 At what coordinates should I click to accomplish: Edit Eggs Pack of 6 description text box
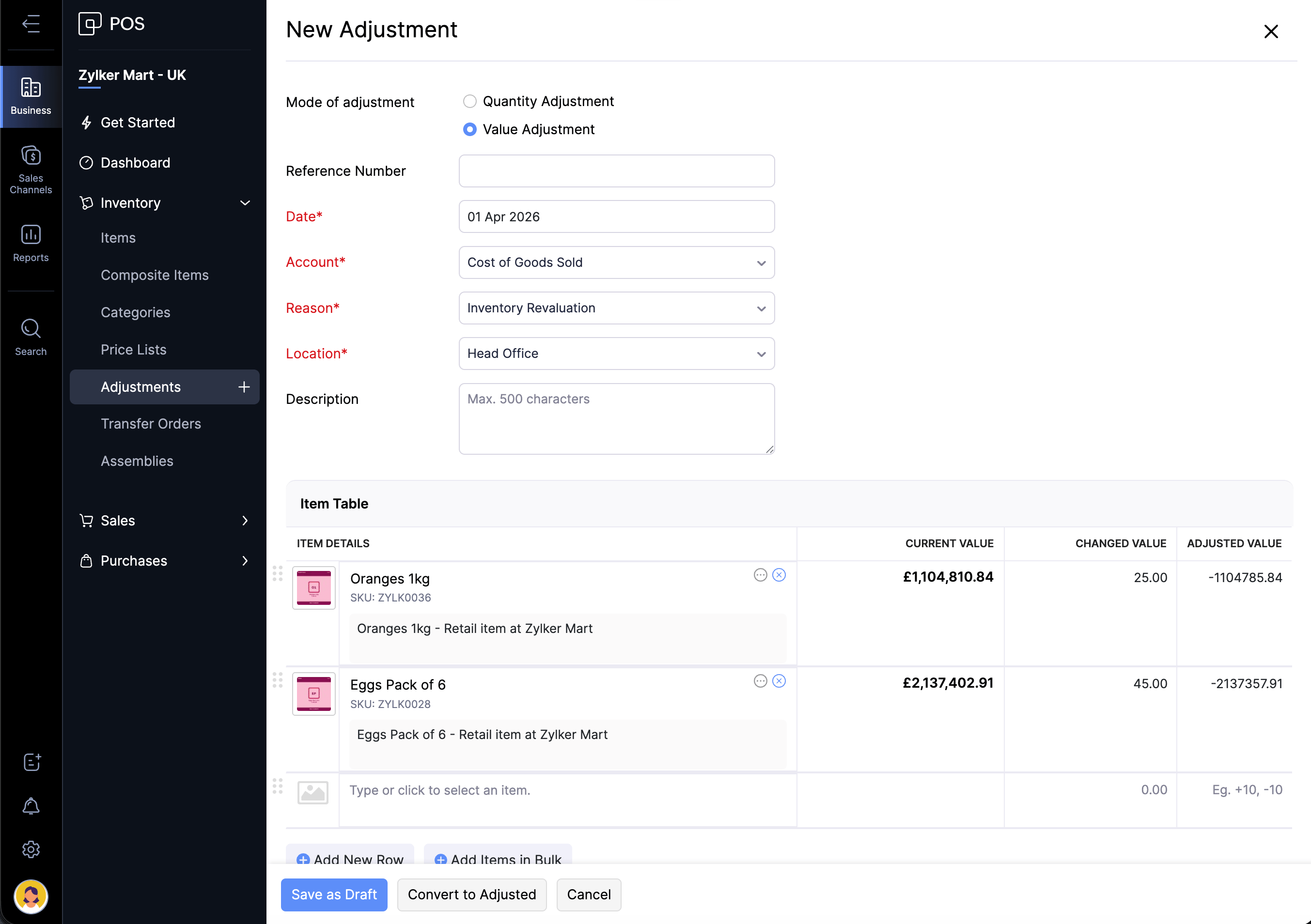tap(568, 744)
